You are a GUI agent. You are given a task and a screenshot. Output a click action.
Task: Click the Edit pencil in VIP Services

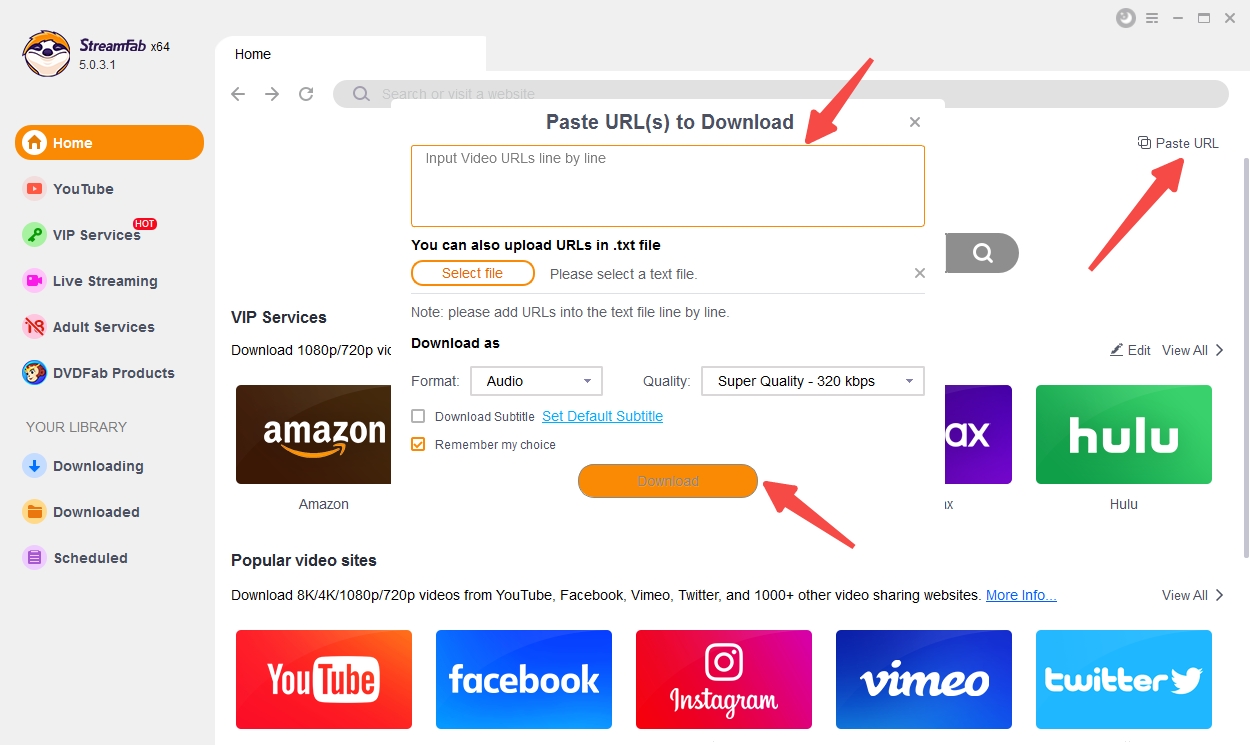pos(1130,350)
